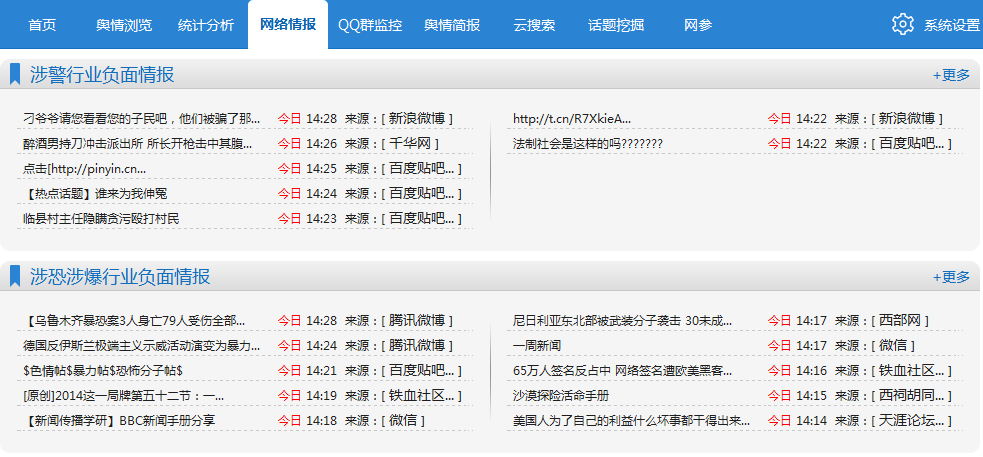Switch to 舆情浏览 tab
The width and height of the screenshot is (983, 457).
pos(124,25)
